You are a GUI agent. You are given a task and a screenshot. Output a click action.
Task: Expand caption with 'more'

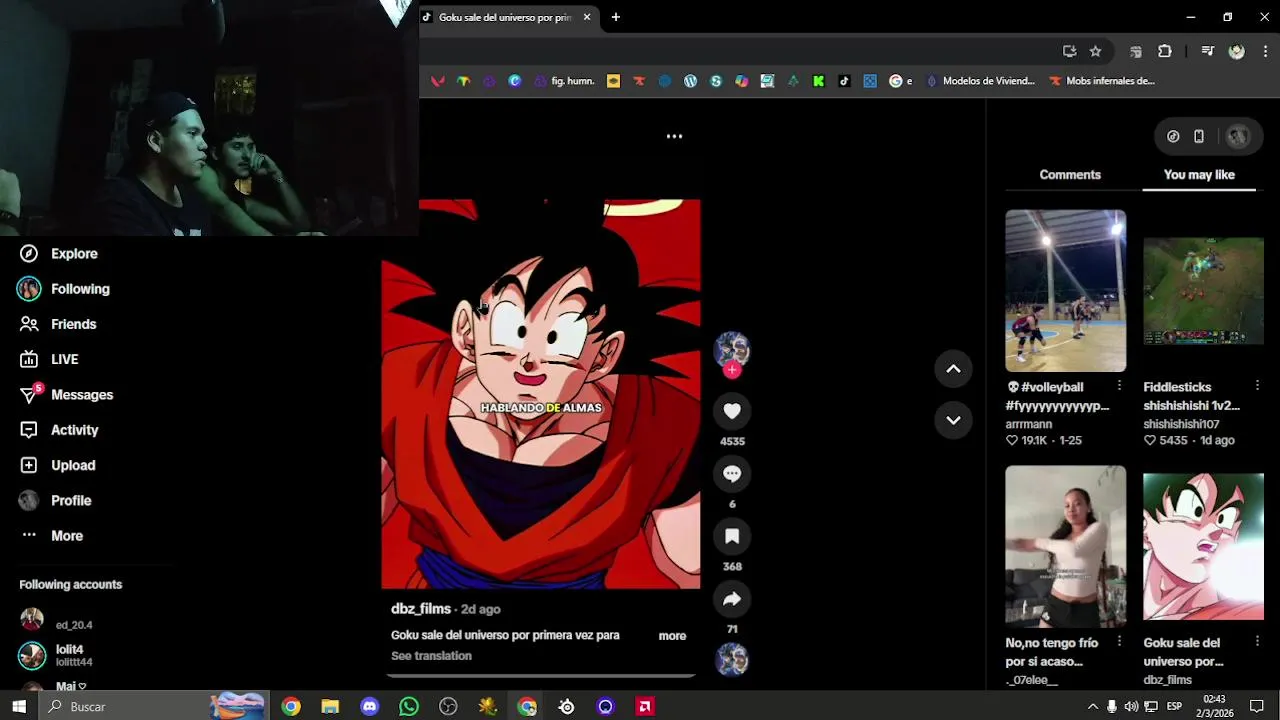tap(672, 636)
